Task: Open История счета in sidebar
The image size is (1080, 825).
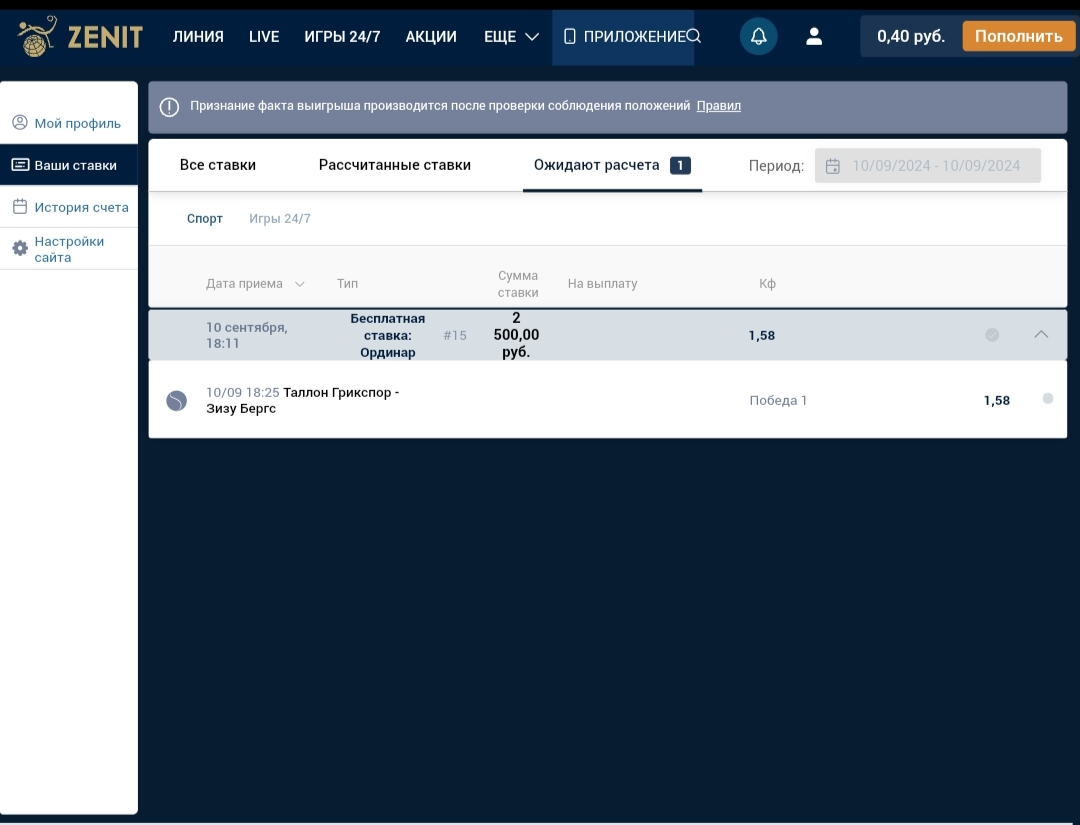Action: [x=81, y=208]
